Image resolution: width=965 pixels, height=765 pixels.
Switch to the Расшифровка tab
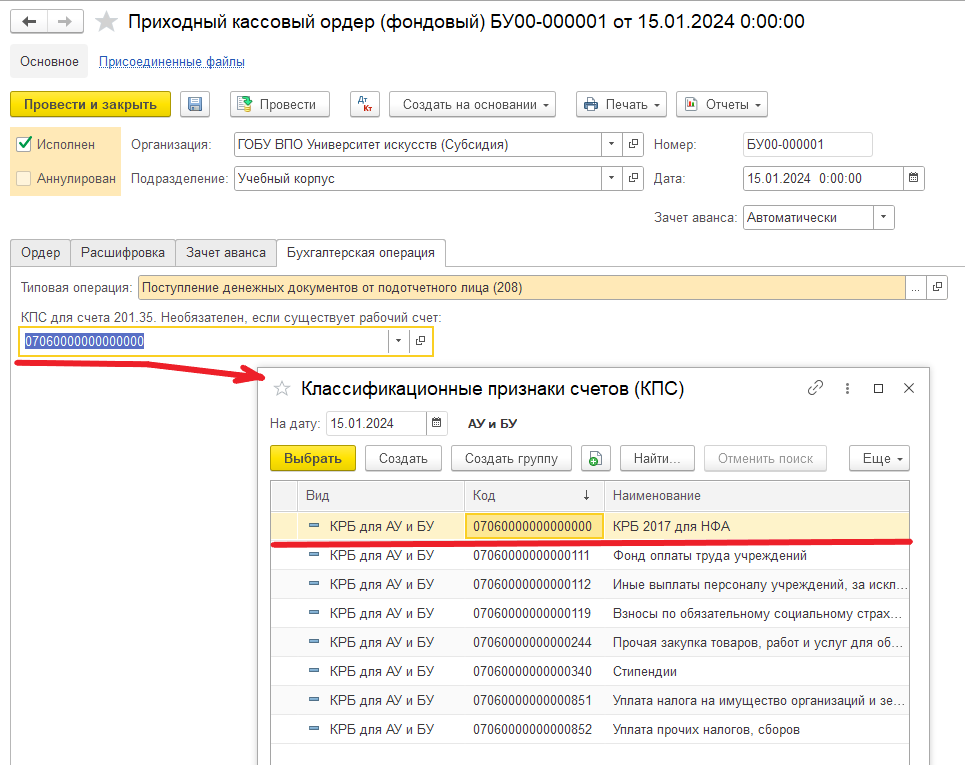(123, 253)
